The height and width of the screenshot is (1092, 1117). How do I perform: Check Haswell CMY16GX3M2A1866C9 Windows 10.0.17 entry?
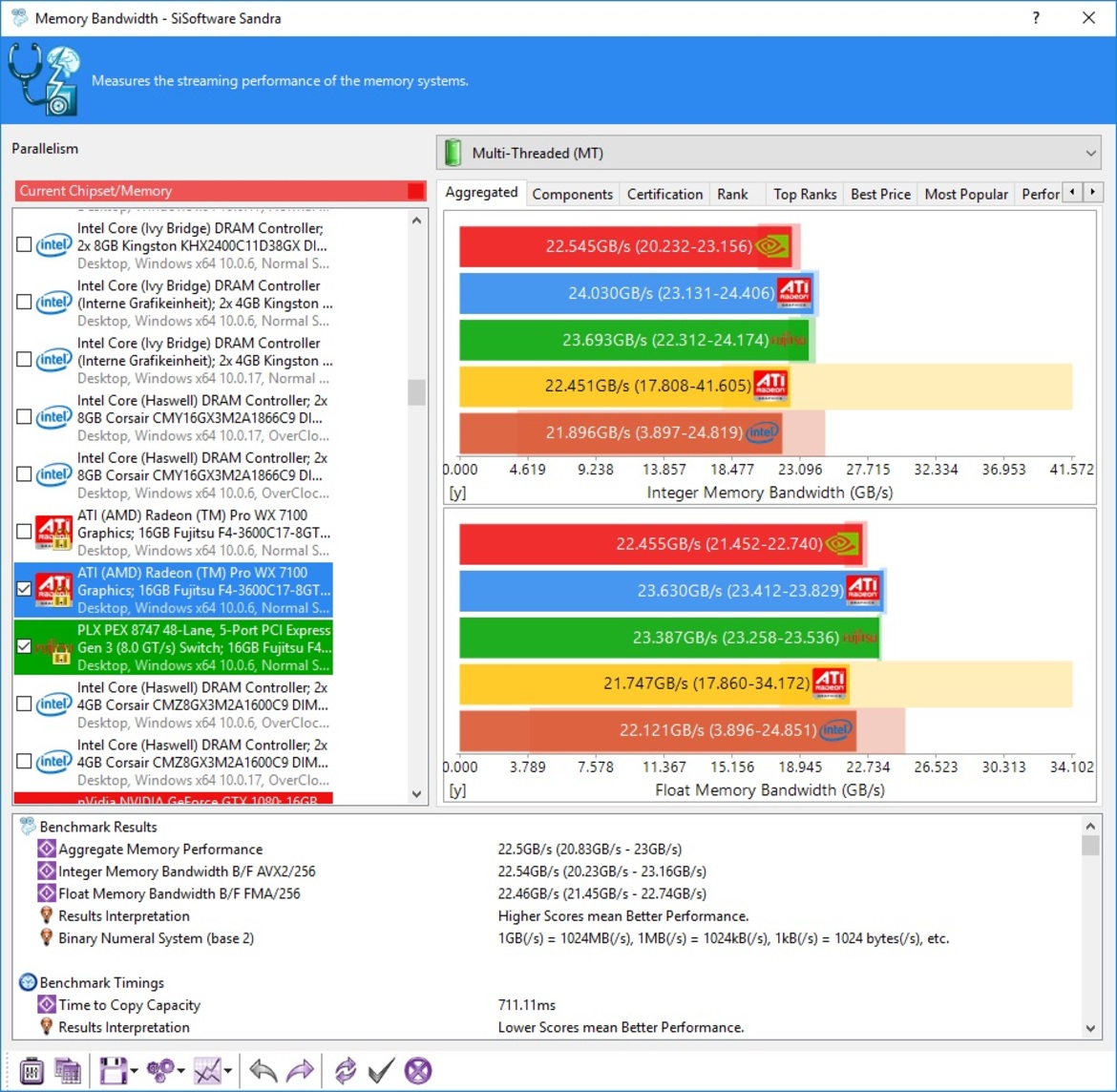[x=24, y=417]
